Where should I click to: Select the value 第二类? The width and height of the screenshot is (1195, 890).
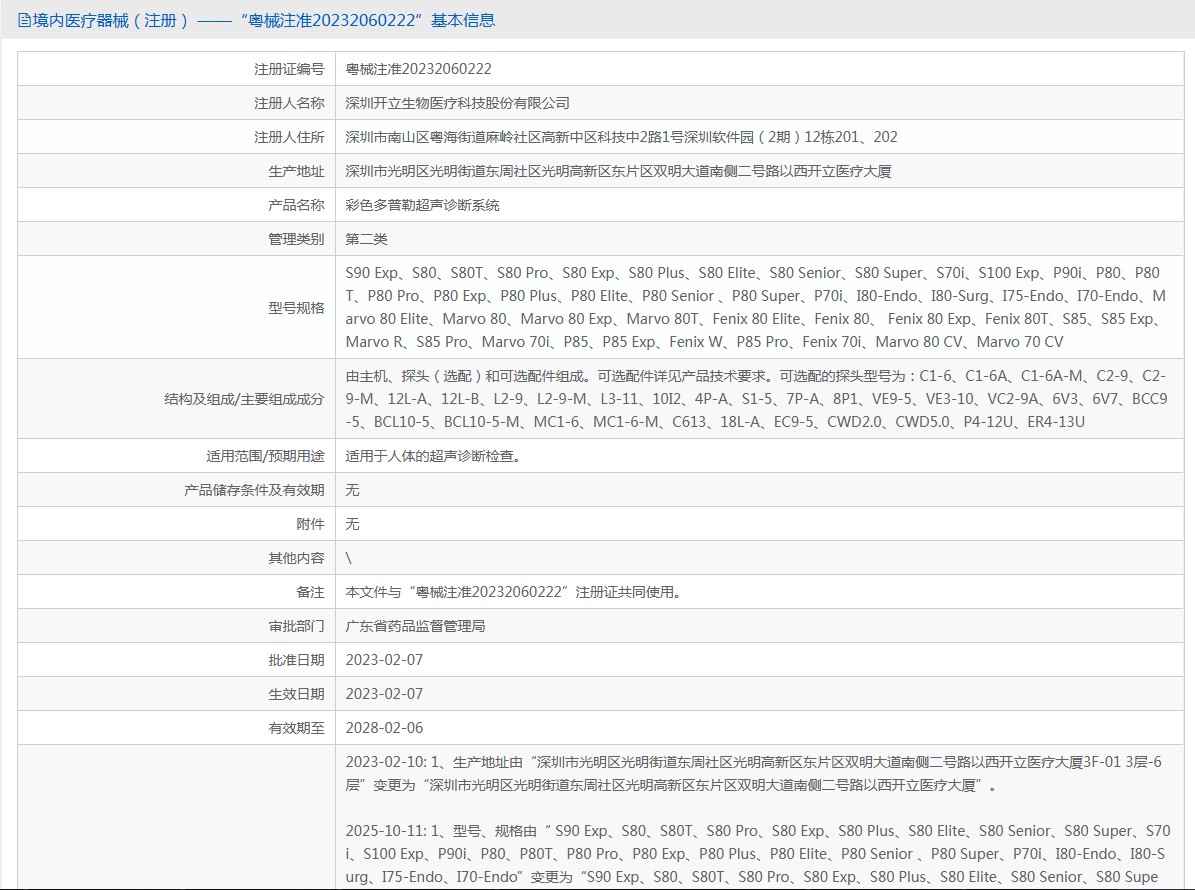pyautogui.click(x=367, y=239)
